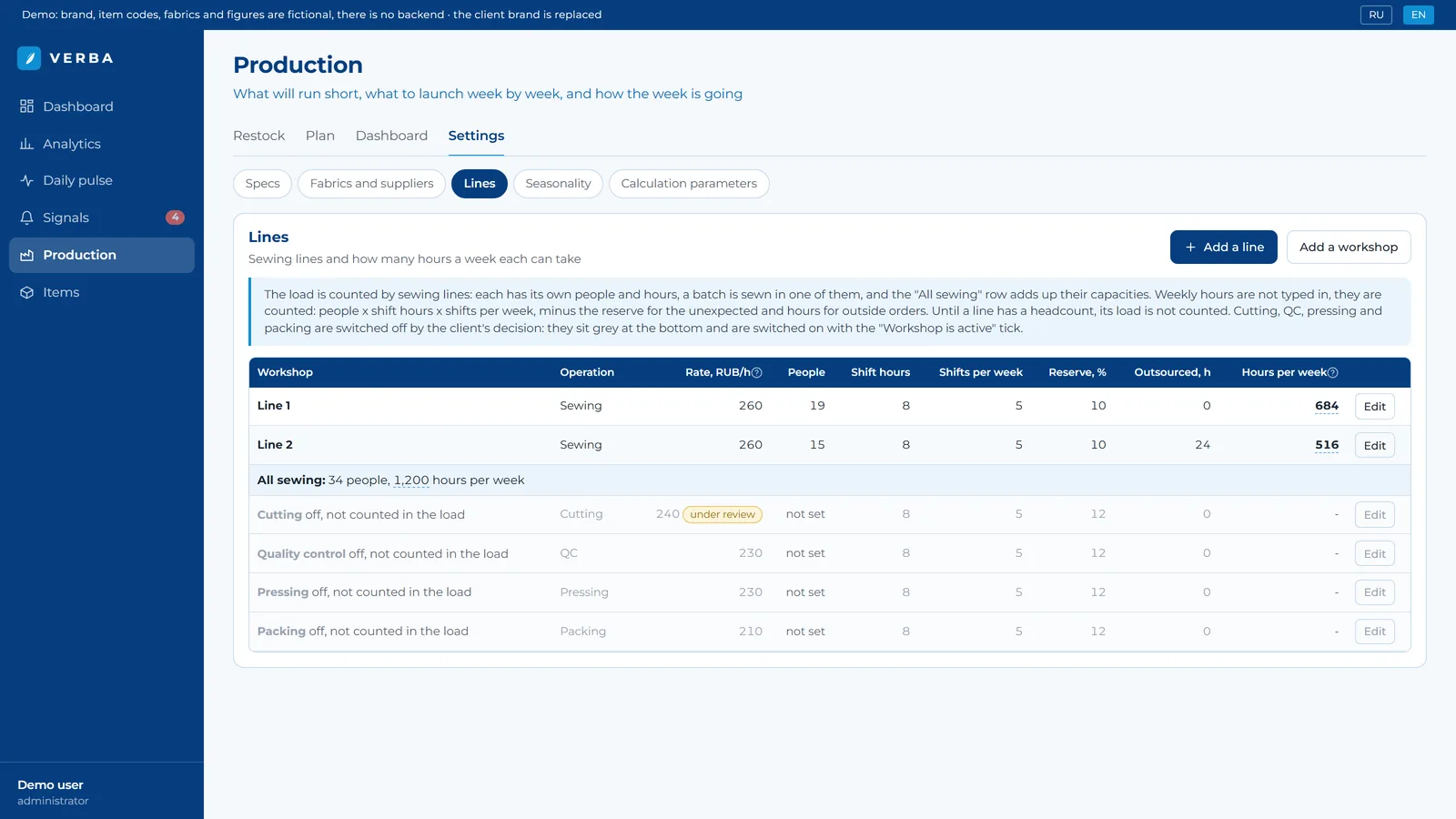Screen dimensions: 1456x819
Task: Switch the language to RU
Action: point(1376,15)
